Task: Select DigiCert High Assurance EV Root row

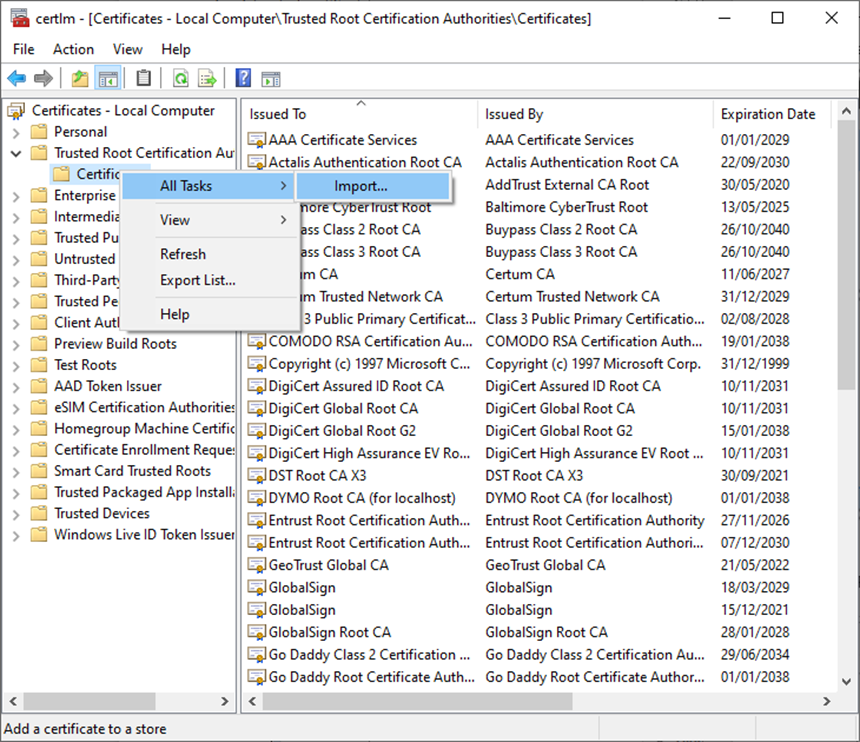Action: [x=538, y=453]
